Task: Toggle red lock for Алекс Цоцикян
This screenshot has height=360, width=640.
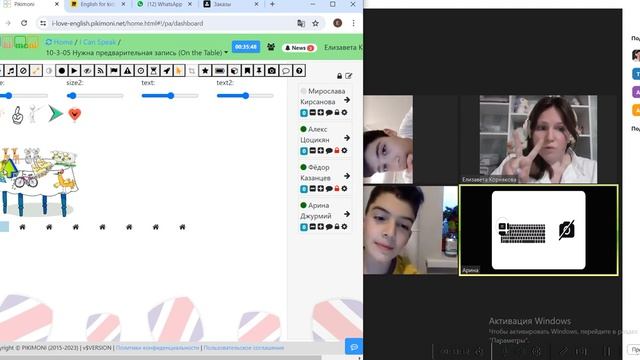Action: click(337, 151)
